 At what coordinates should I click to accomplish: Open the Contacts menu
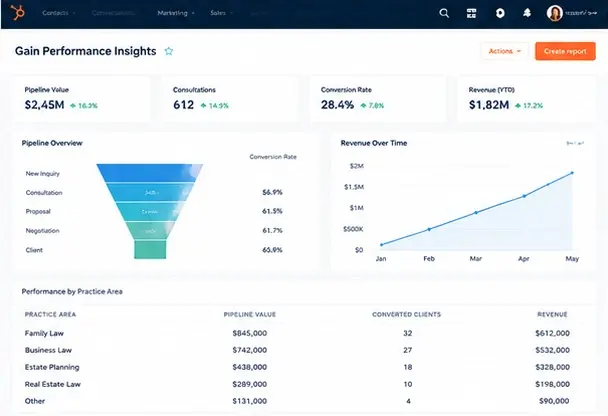click(59, 13)
